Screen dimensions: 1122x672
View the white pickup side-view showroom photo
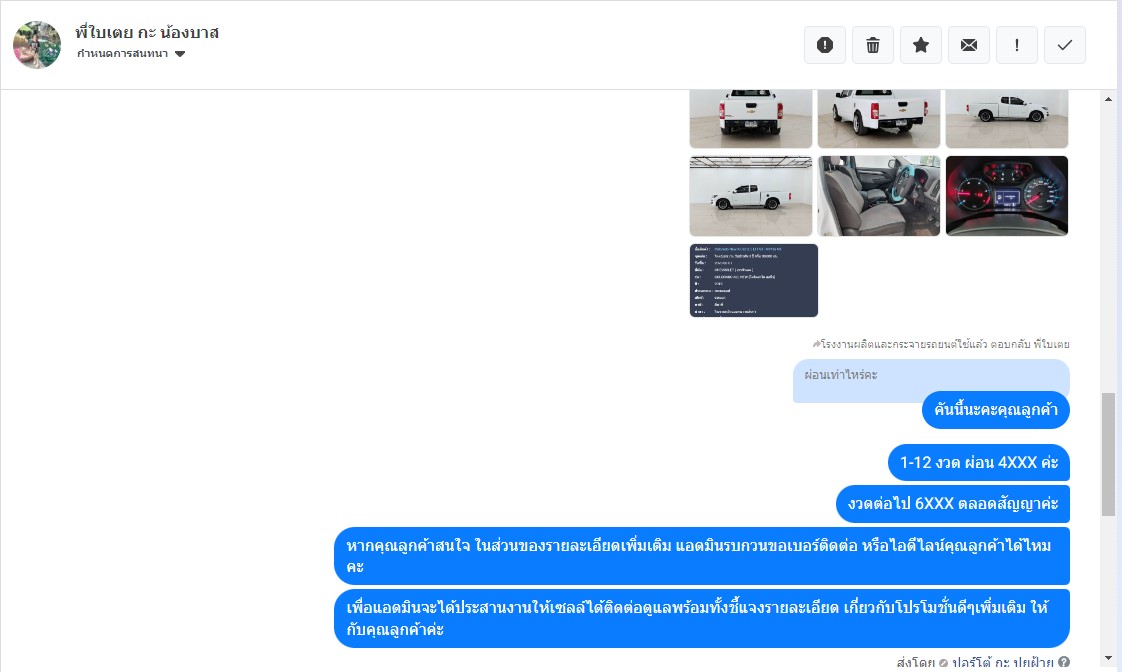click(x=751, y=195)
